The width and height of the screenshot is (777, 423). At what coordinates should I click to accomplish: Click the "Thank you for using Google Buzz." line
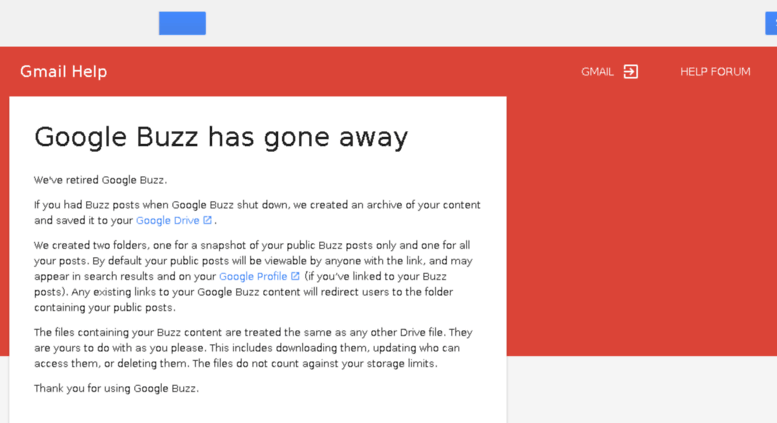[x=116, y=388]
